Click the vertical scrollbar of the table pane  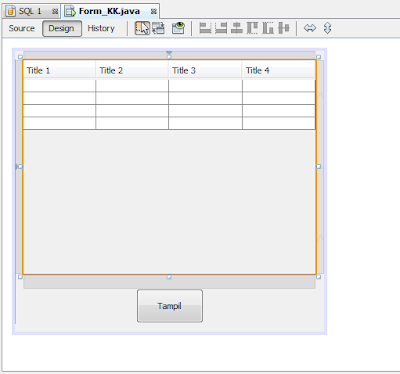(320, 167)
